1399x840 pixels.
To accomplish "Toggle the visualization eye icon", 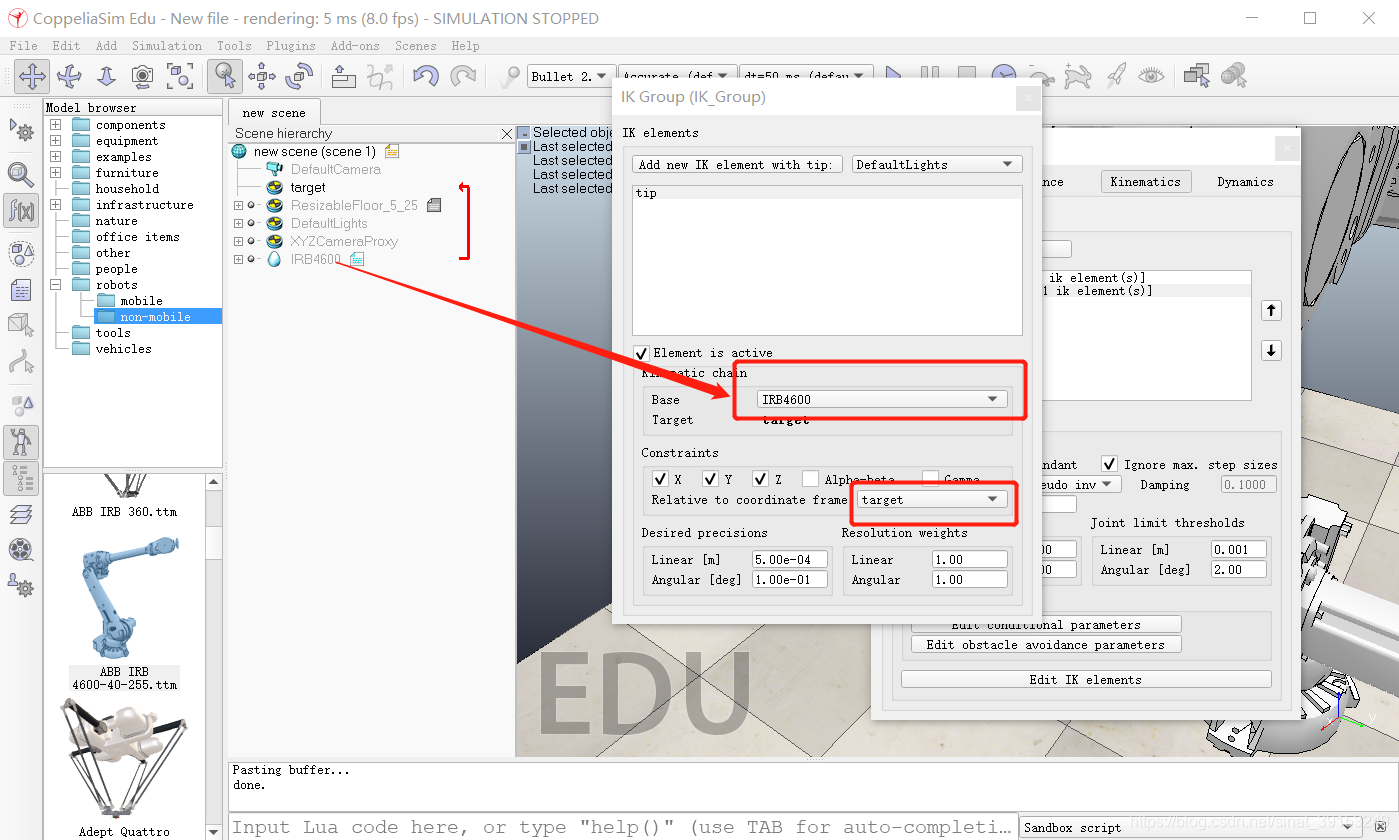I will (x=1151, y=76).
